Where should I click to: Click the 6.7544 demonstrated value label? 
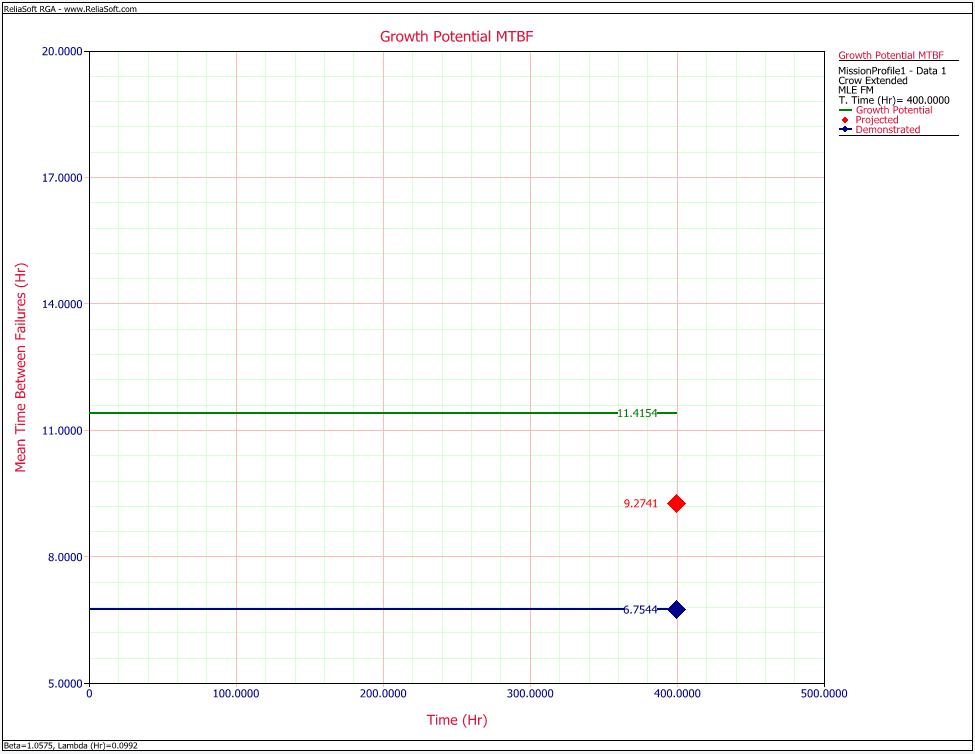[640, 610]
